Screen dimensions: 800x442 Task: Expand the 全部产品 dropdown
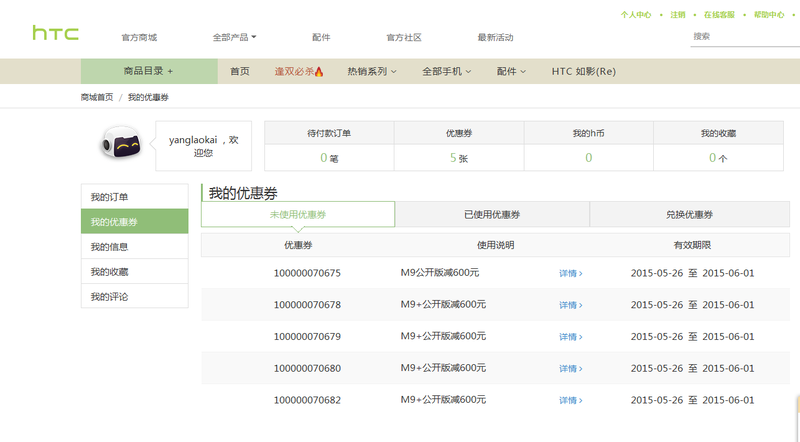[x=235, y=37]
